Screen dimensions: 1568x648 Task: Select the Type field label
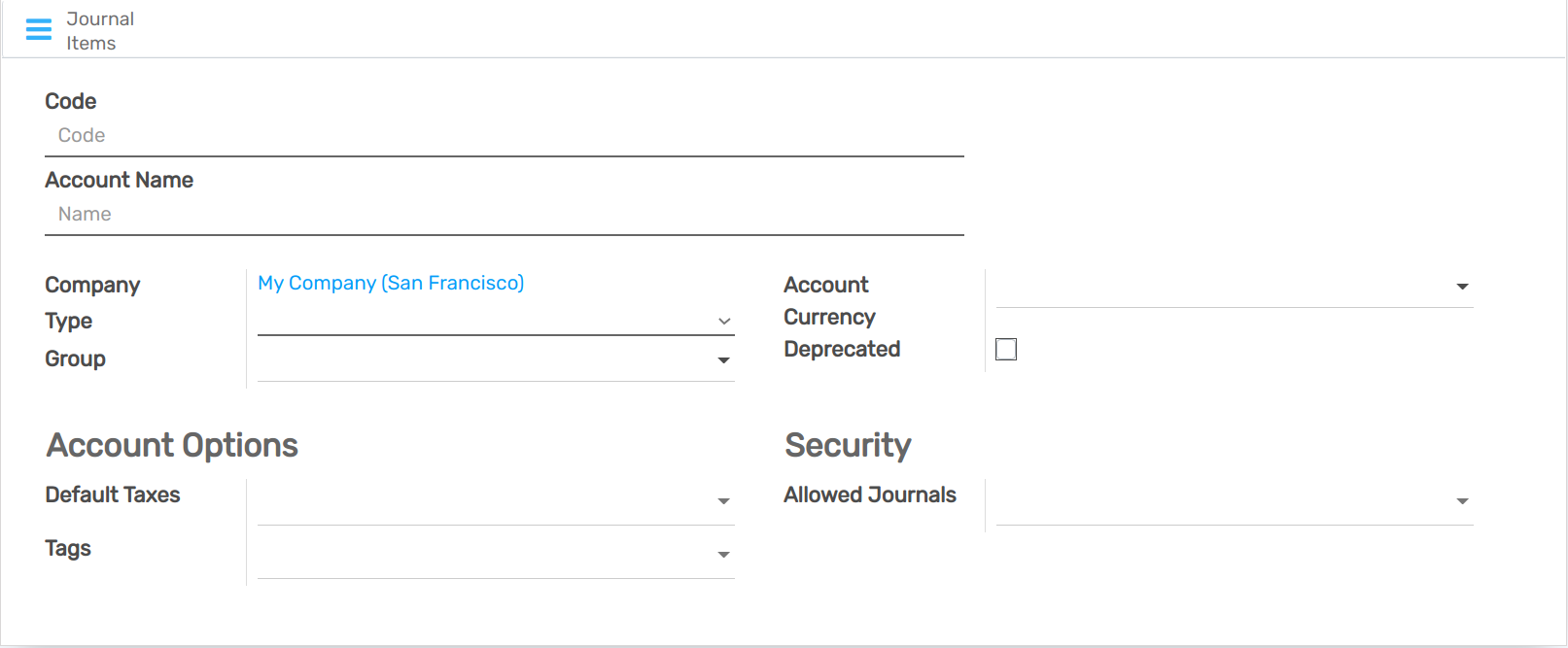click(x=68, y=321)
